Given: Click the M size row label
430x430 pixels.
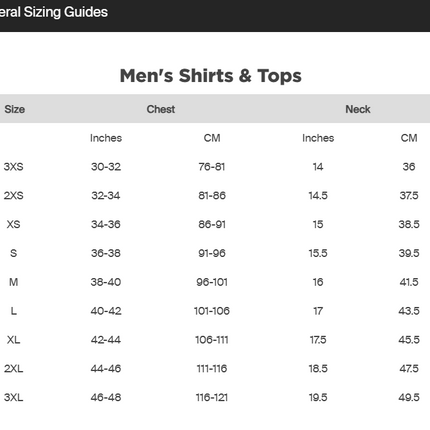Looking at the screenshot, I should click(x=14, y=282).
